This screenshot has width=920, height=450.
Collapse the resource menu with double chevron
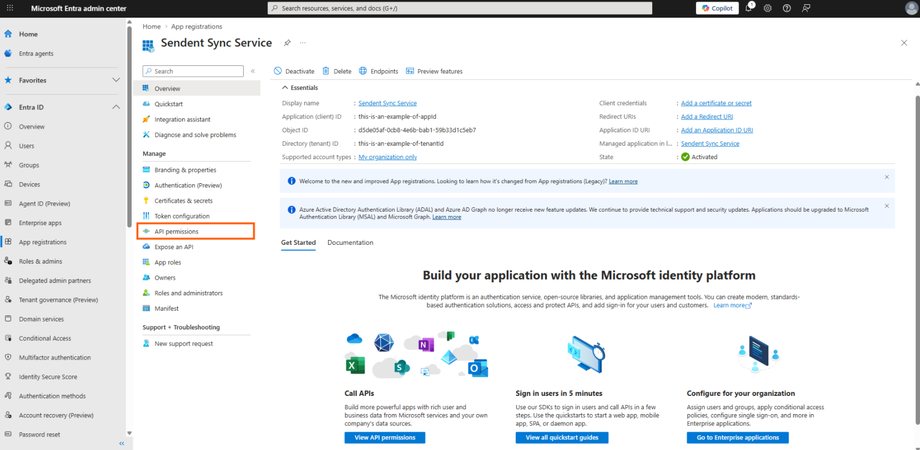(x=253, y=71)
